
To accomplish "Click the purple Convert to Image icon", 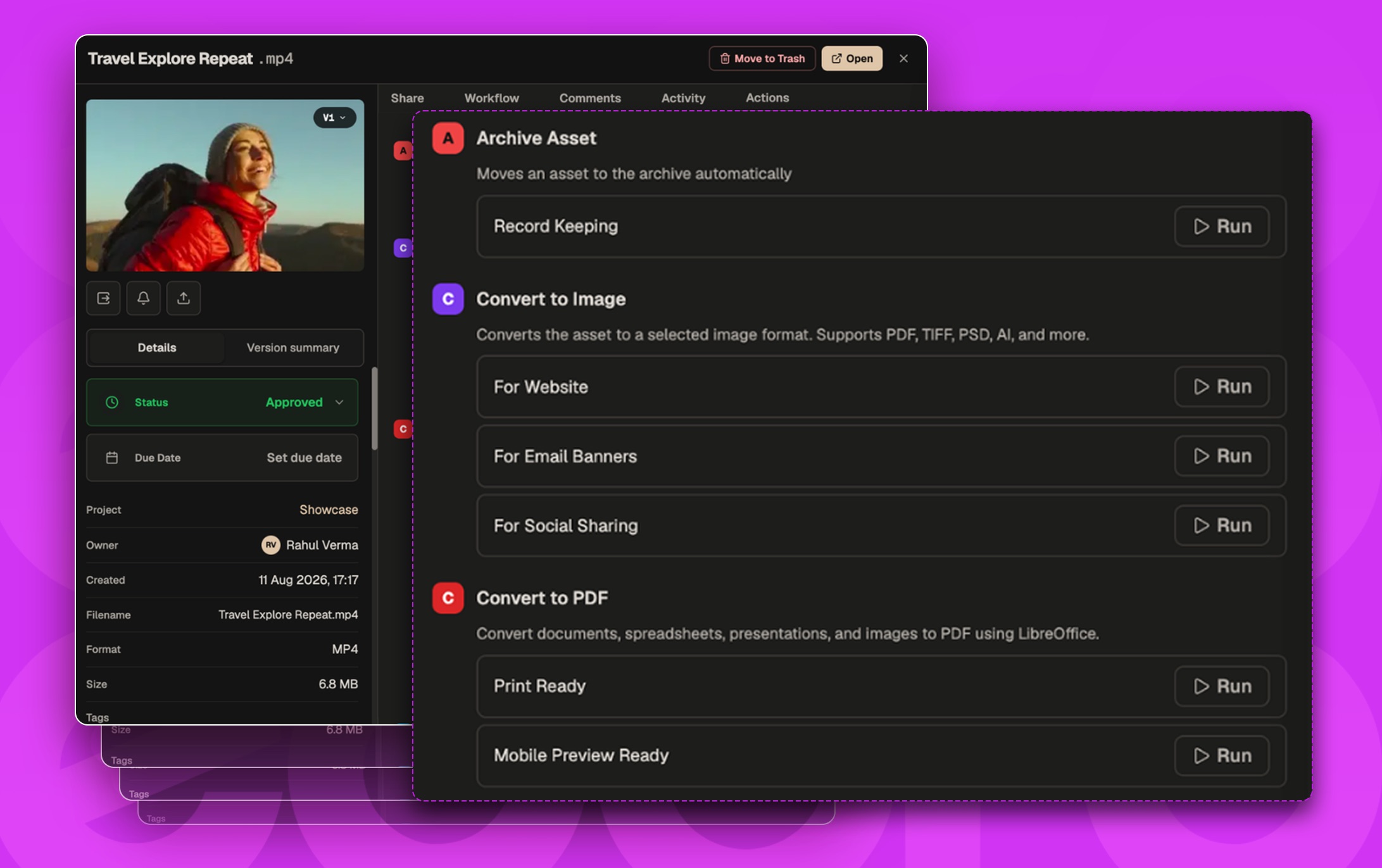I will (x=448, y=299).
